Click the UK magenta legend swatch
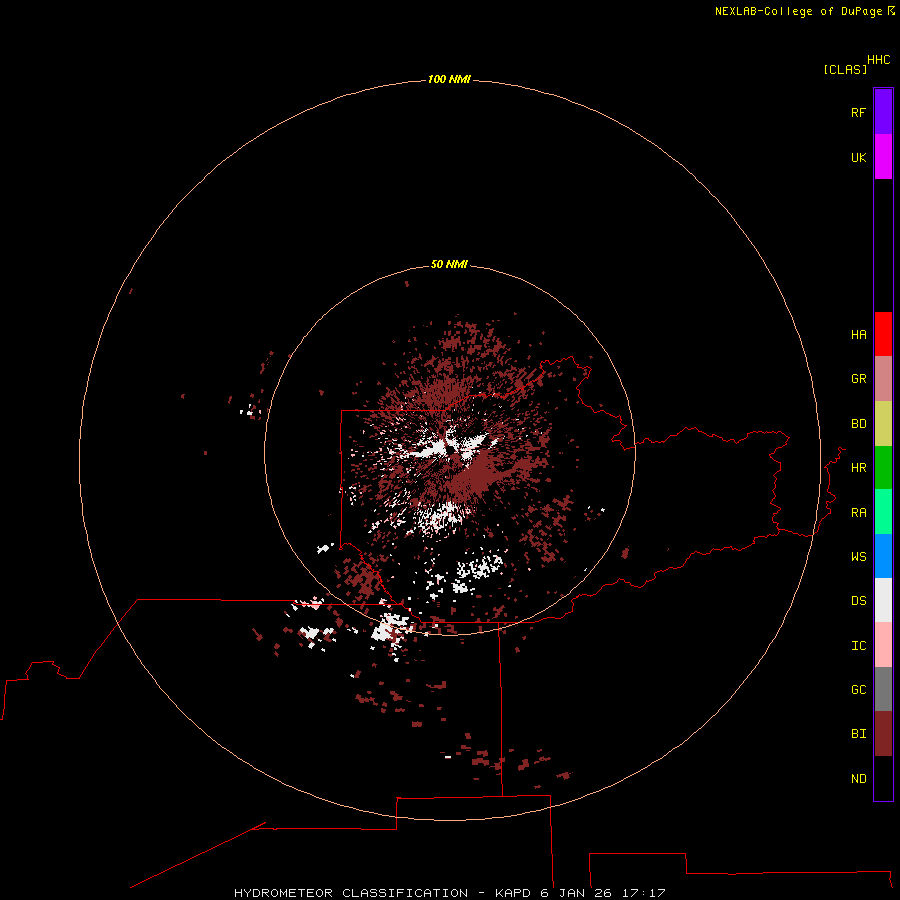The image size is (900, 900). (883, 157)
